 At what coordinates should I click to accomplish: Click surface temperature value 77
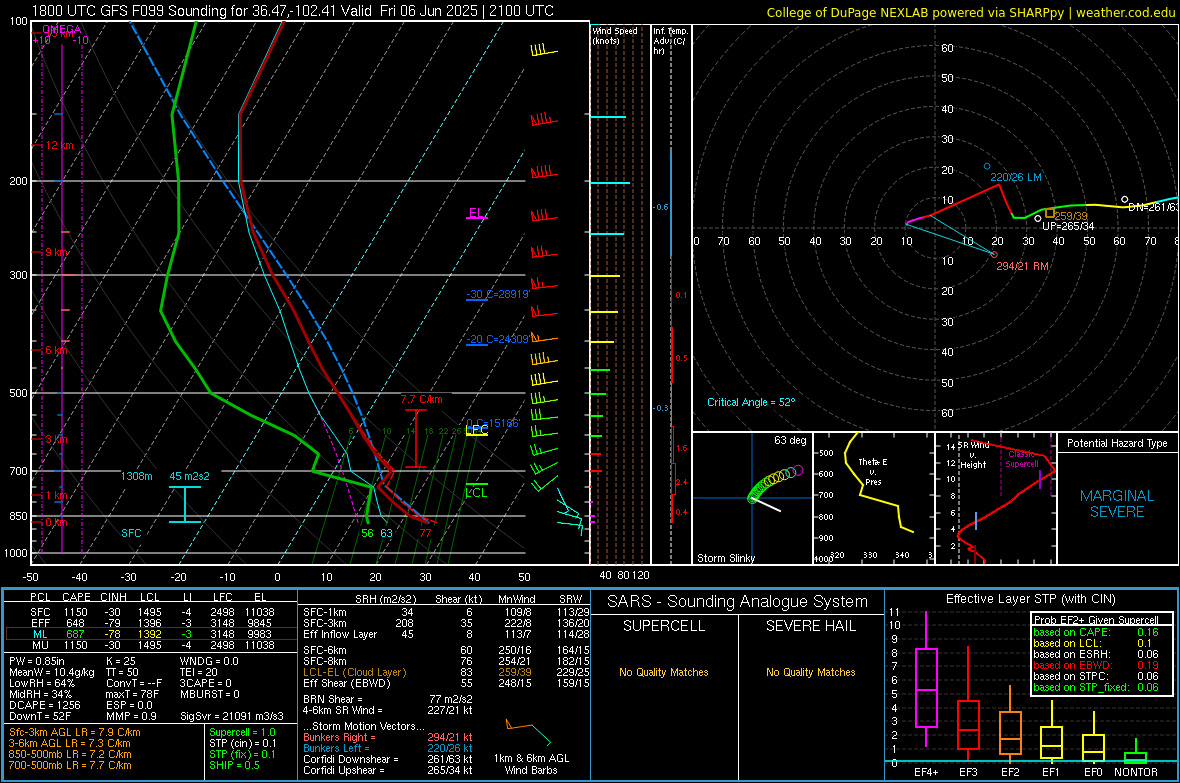pos(425,533)
